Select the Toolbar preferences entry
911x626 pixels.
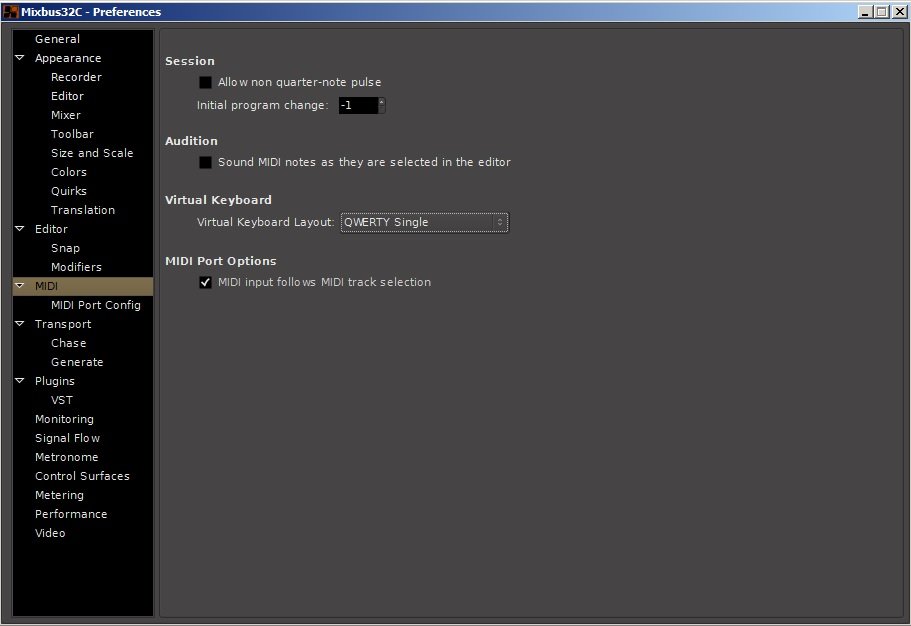tap(72, 134)
